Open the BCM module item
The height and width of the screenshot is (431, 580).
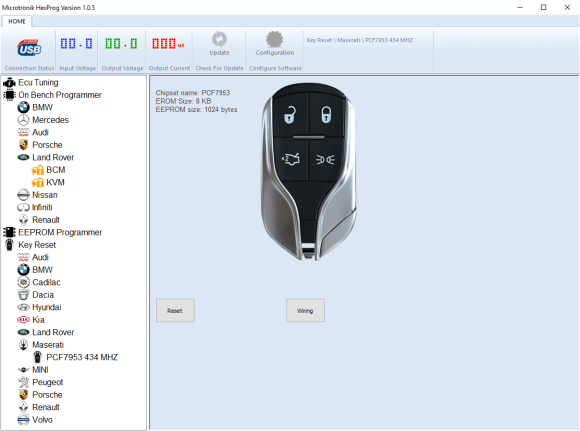48,170
